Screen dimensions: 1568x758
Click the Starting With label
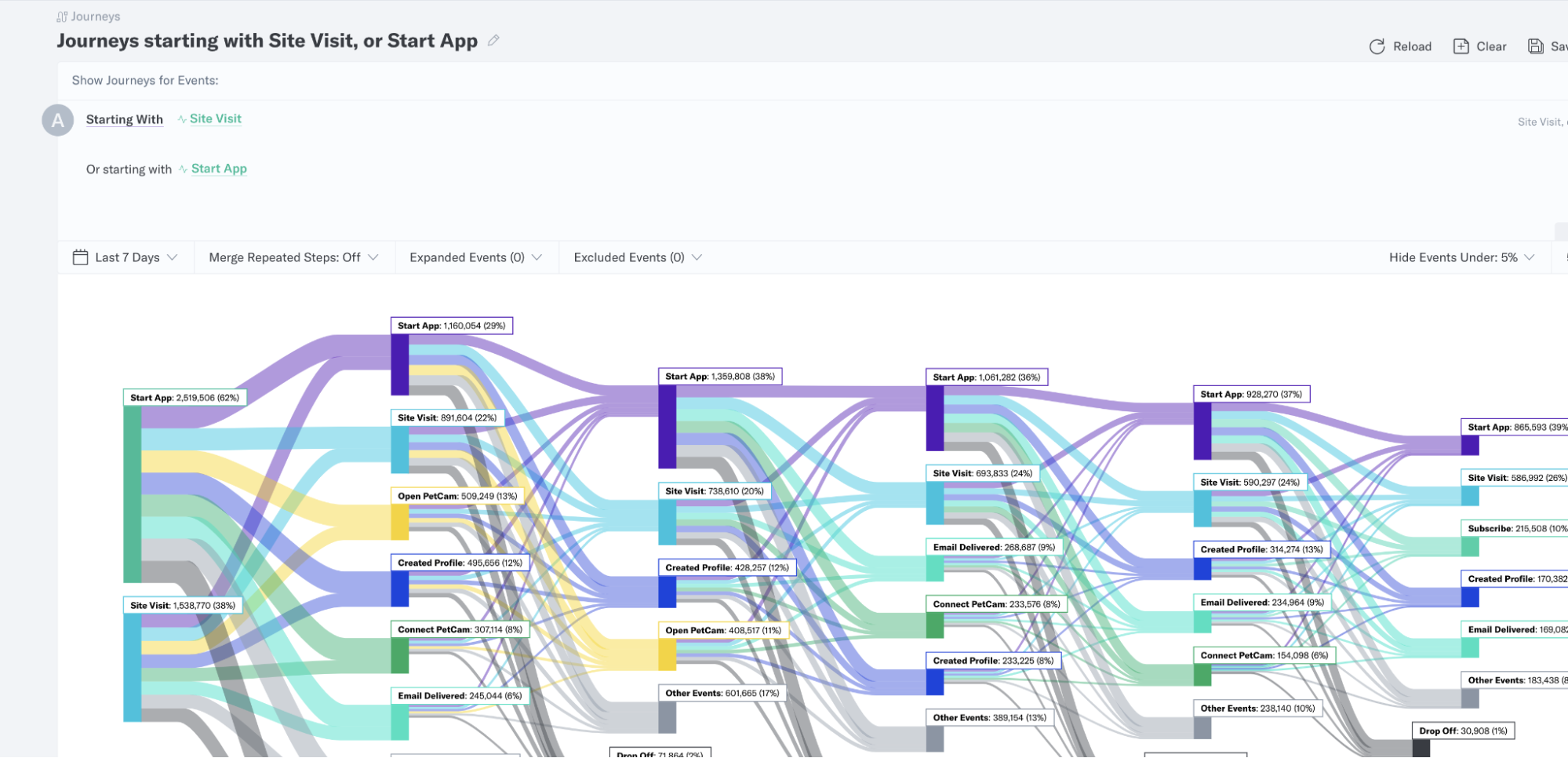coord(125,119)
